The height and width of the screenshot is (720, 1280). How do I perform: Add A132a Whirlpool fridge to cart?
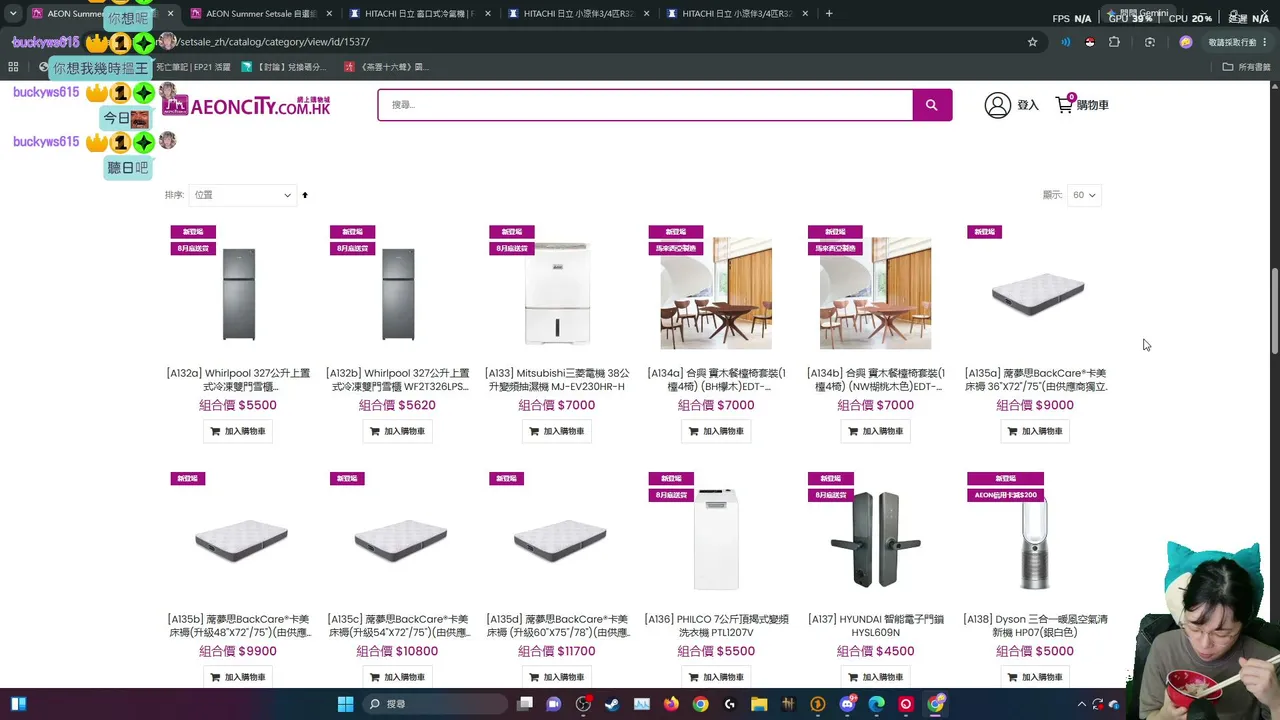click(x=238, y=431)
